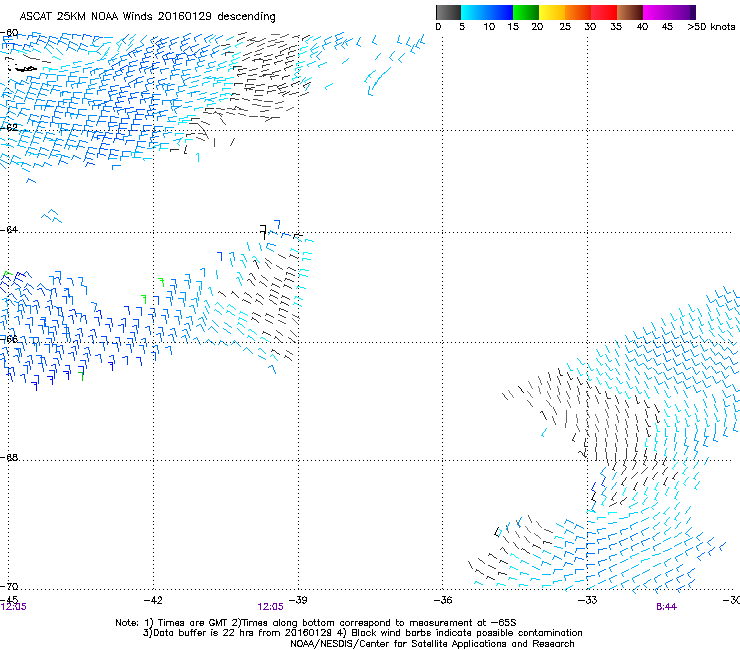Screen dimensions: 740x650
Task: Click the cyan-blue 5-15 knots legend segment
Action: 487,12
